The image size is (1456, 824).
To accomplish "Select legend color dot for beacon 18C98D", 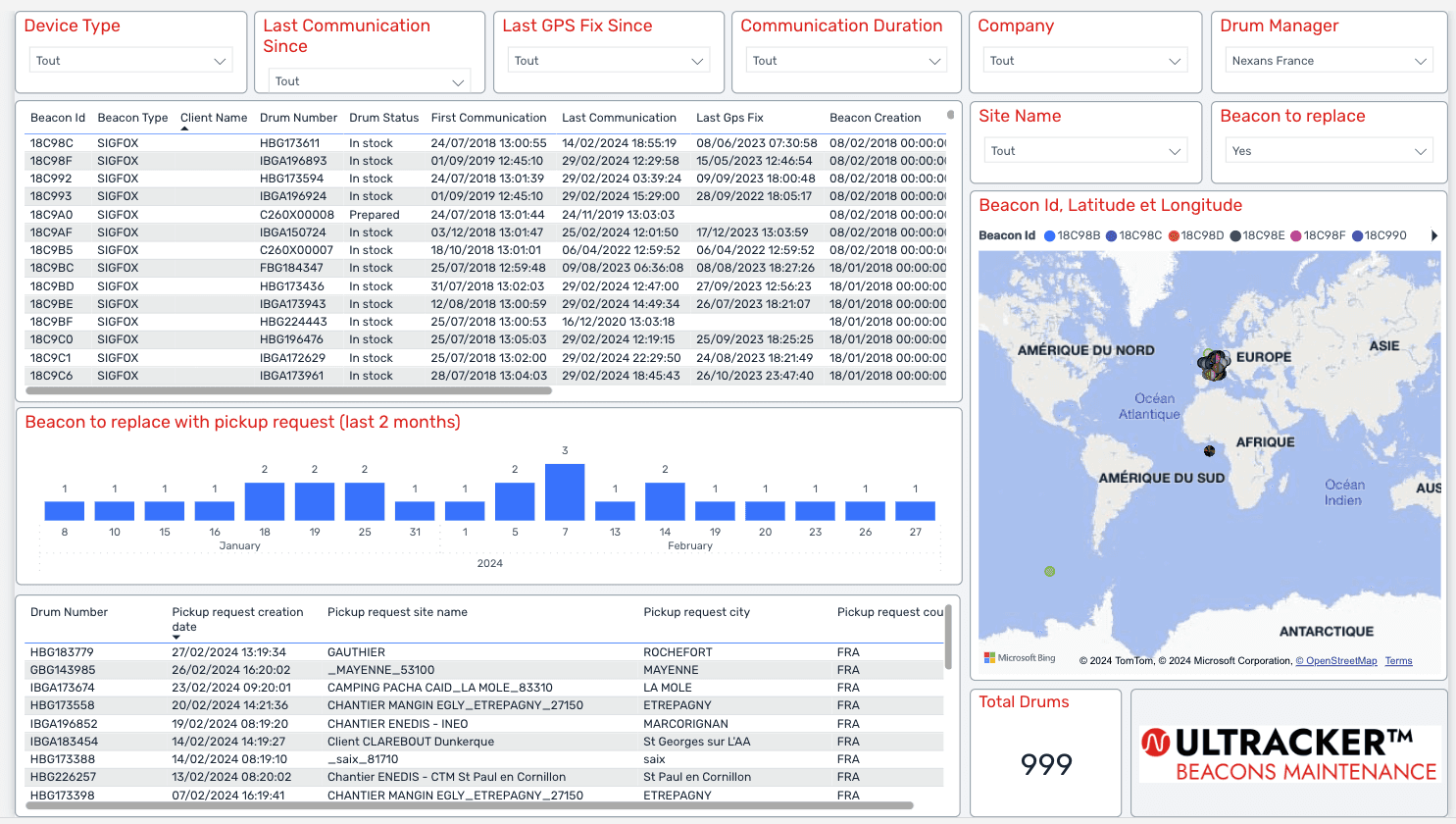I will 1174,235.
